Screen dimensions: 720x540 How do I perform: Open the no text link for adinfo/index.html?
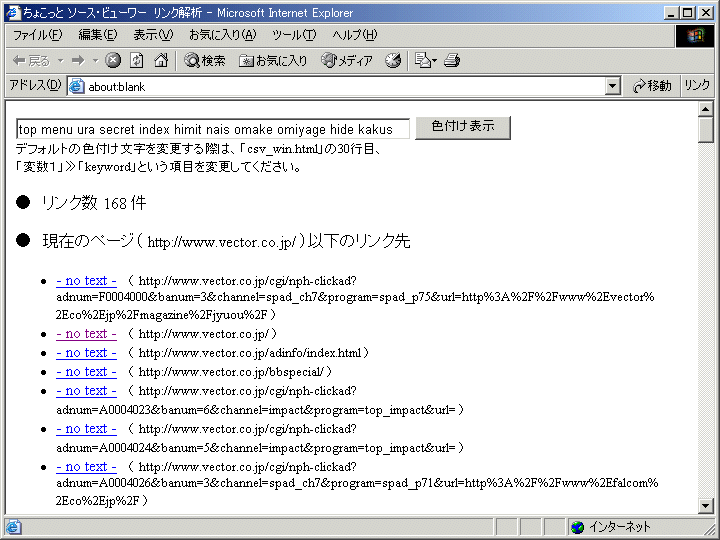click(x=86, y=353)
